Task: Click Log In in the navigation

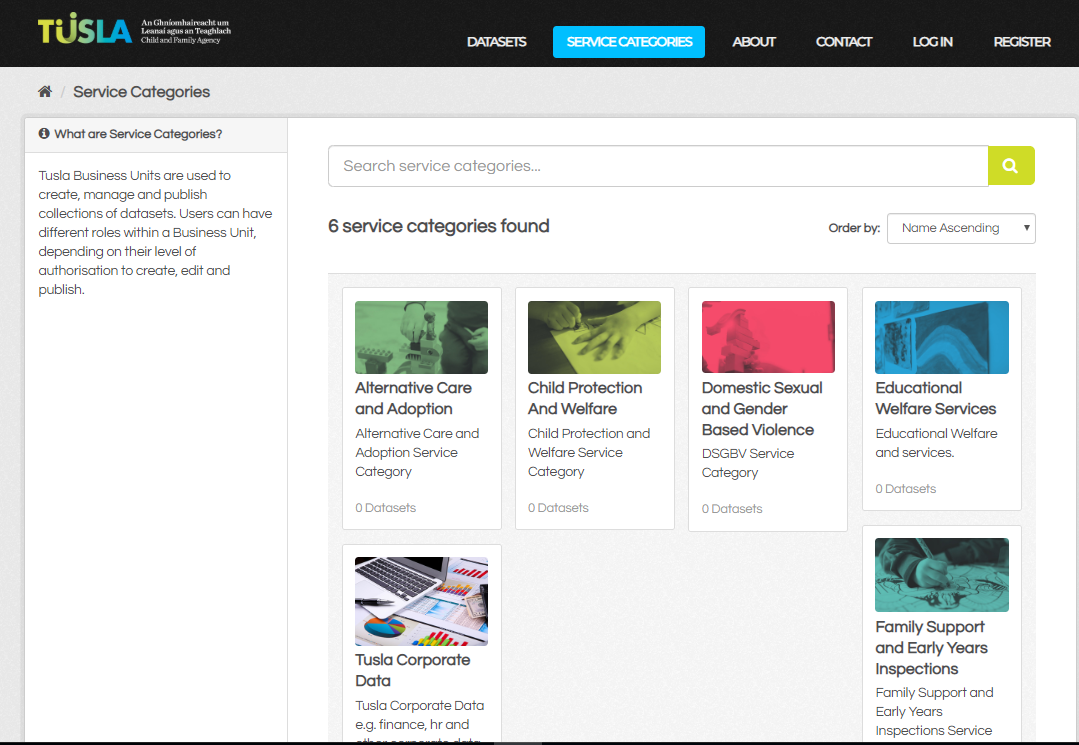Action: tap(932, 42)
